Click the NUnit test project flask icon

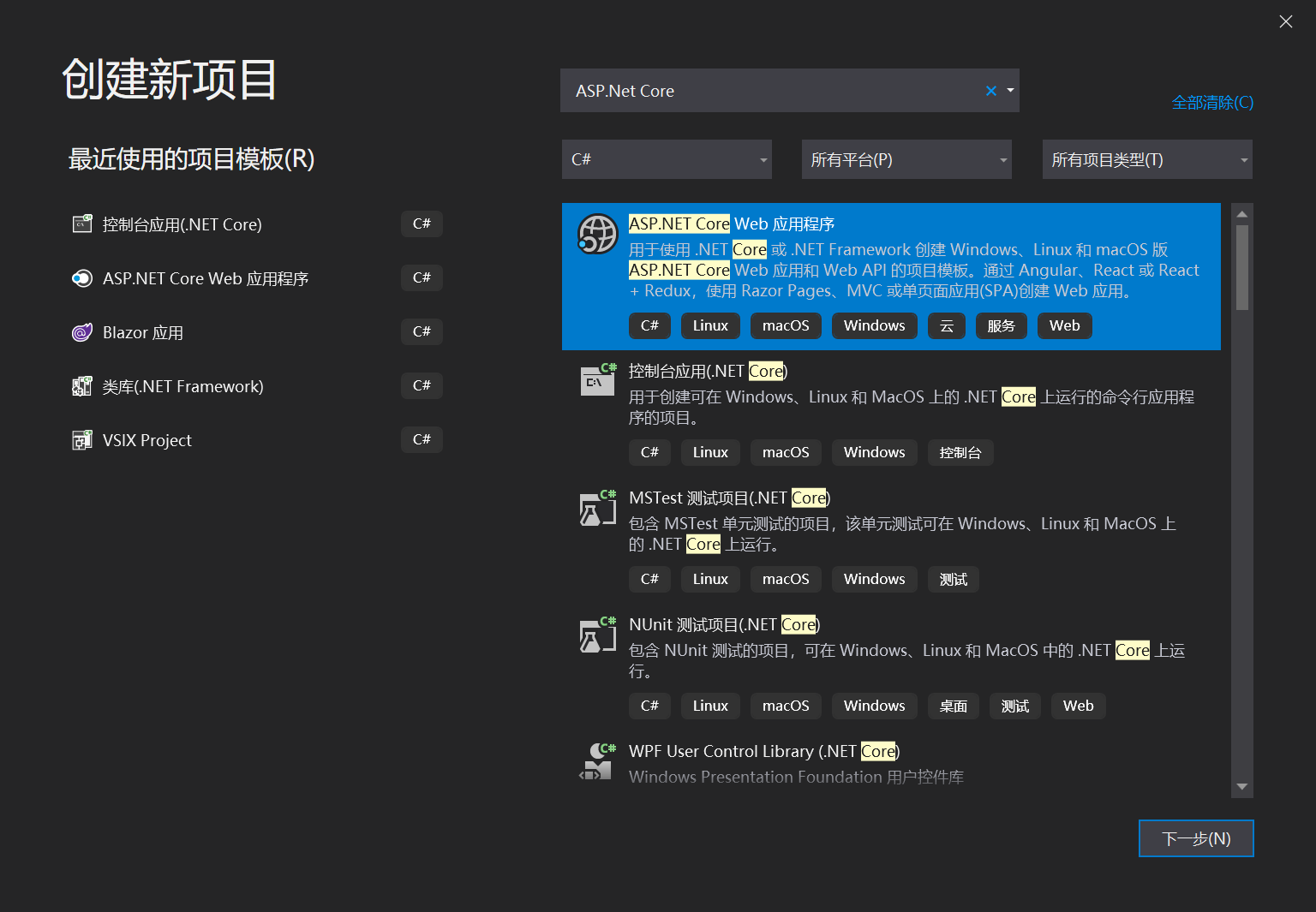click(x=597, y=635)
